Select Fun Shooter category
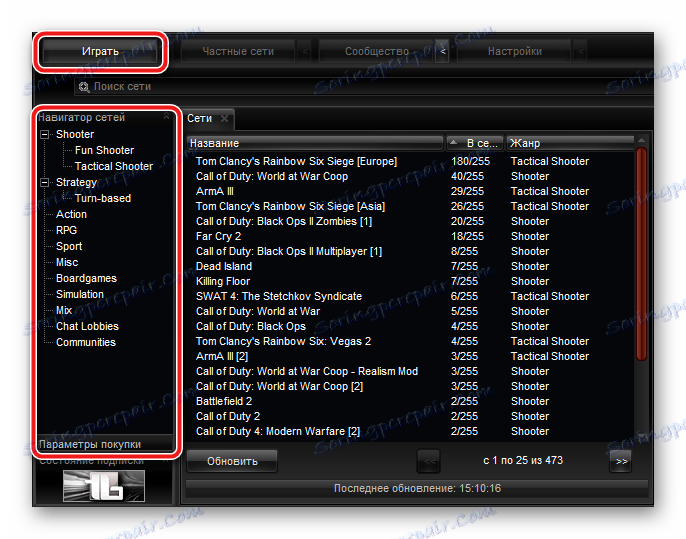This screenshot has width=686, height=539. click(104, 150)
